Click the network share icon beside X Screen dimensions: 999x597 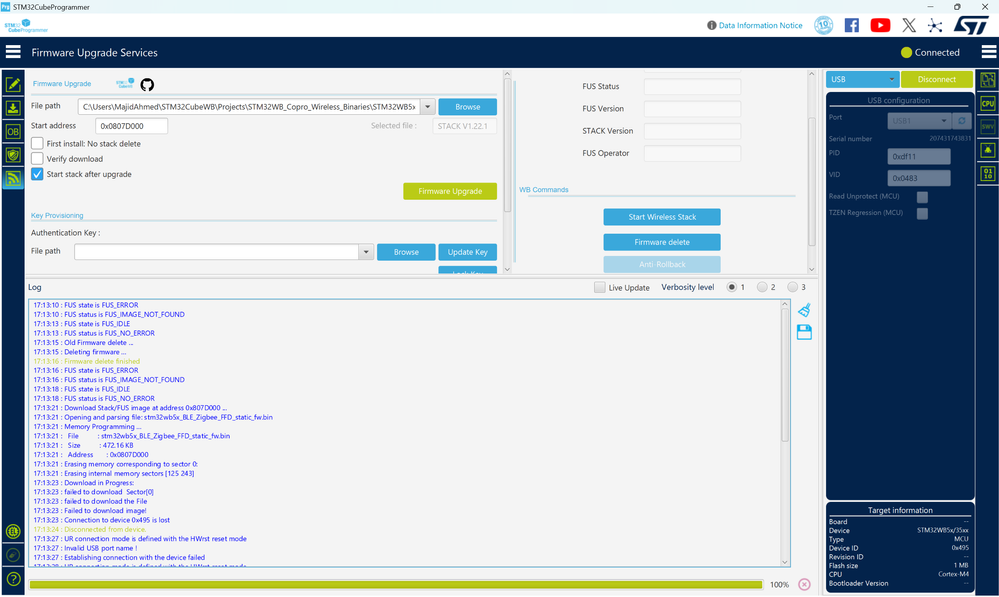click(x=935, y=25)
